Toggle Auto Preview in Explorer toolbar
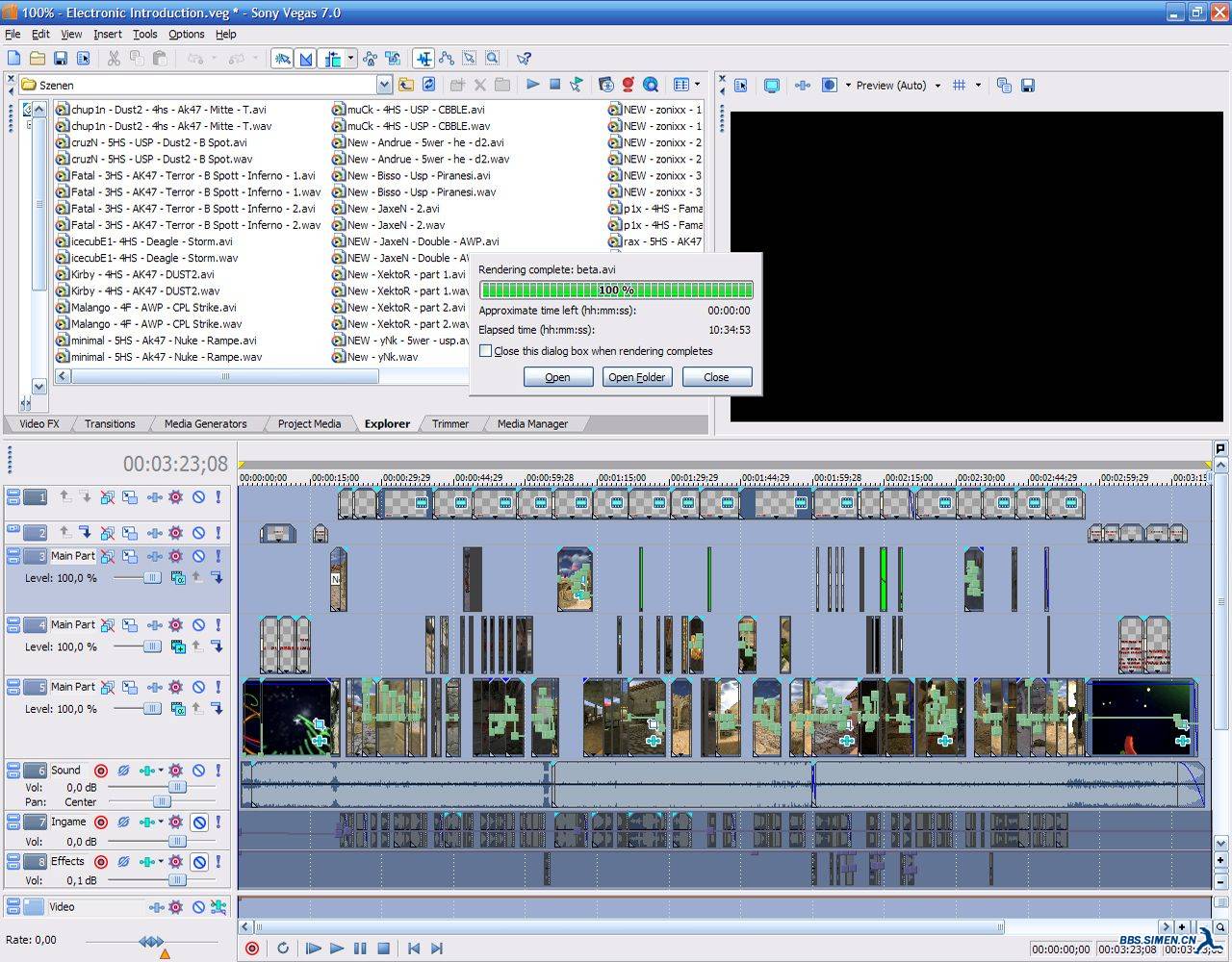 click(x=576, y=85)
